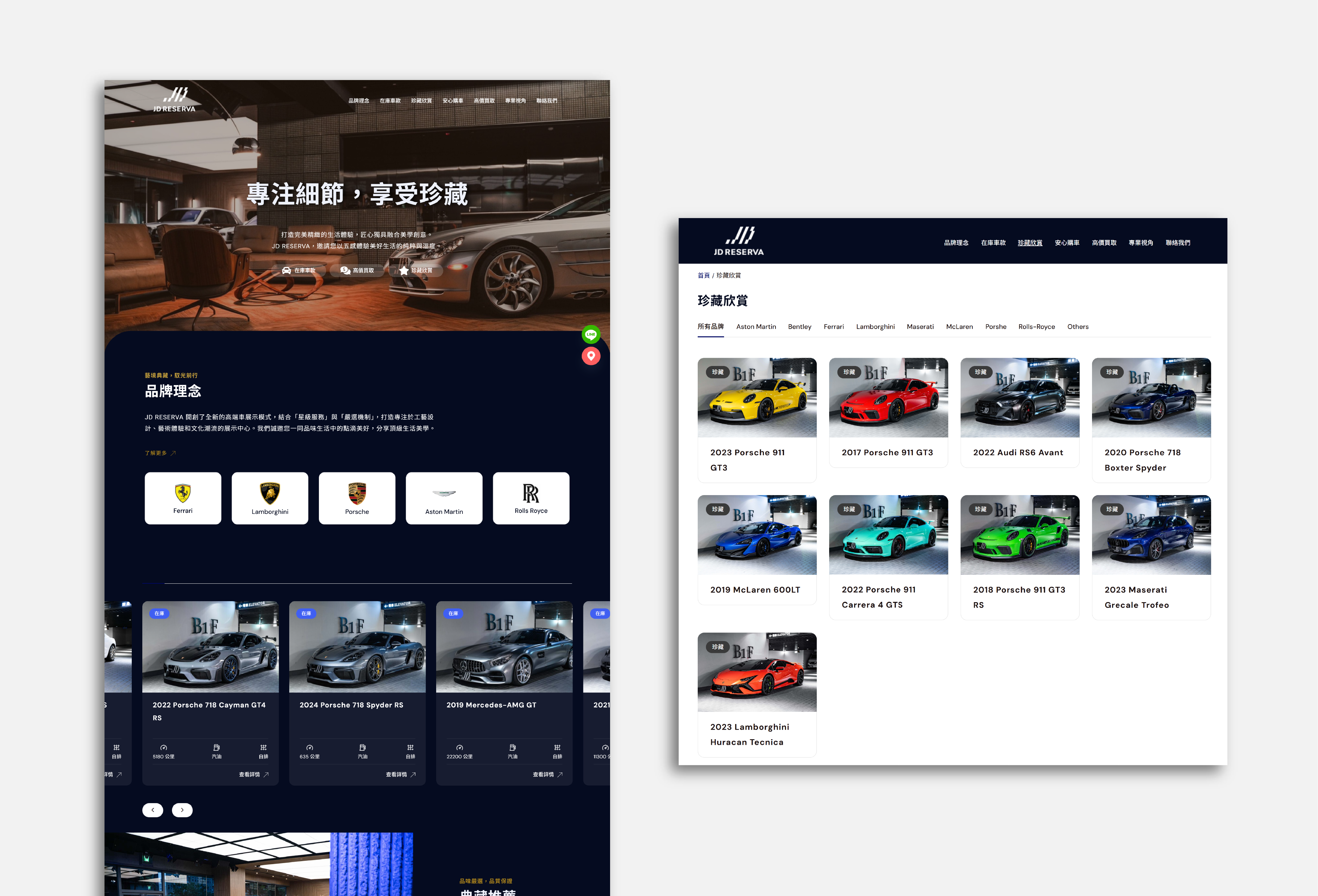Select the 所有品牌 brand tab
This screenshot has width=1318, height=896.
click(711, 327)
